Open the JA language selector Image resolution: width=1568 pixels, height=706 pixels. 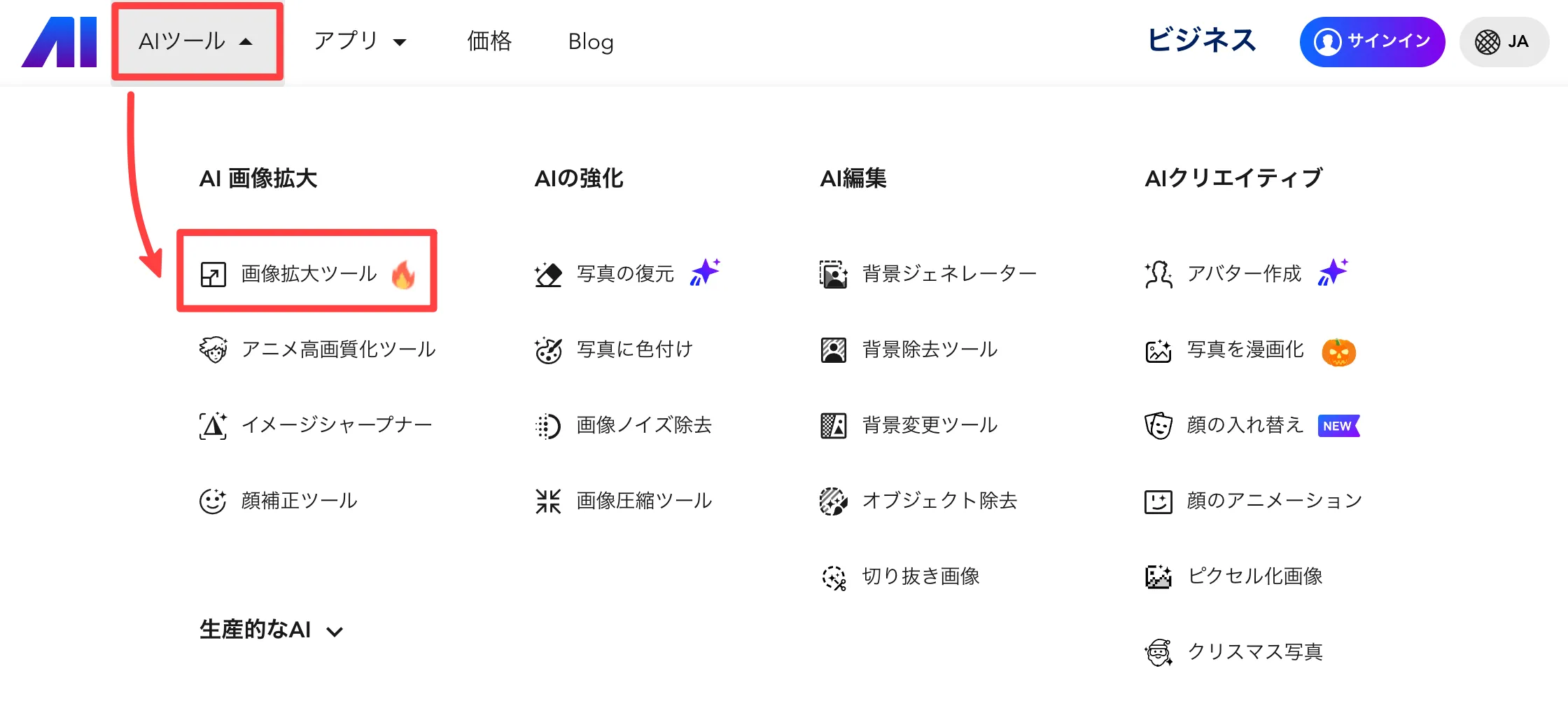pos(1503,42)
